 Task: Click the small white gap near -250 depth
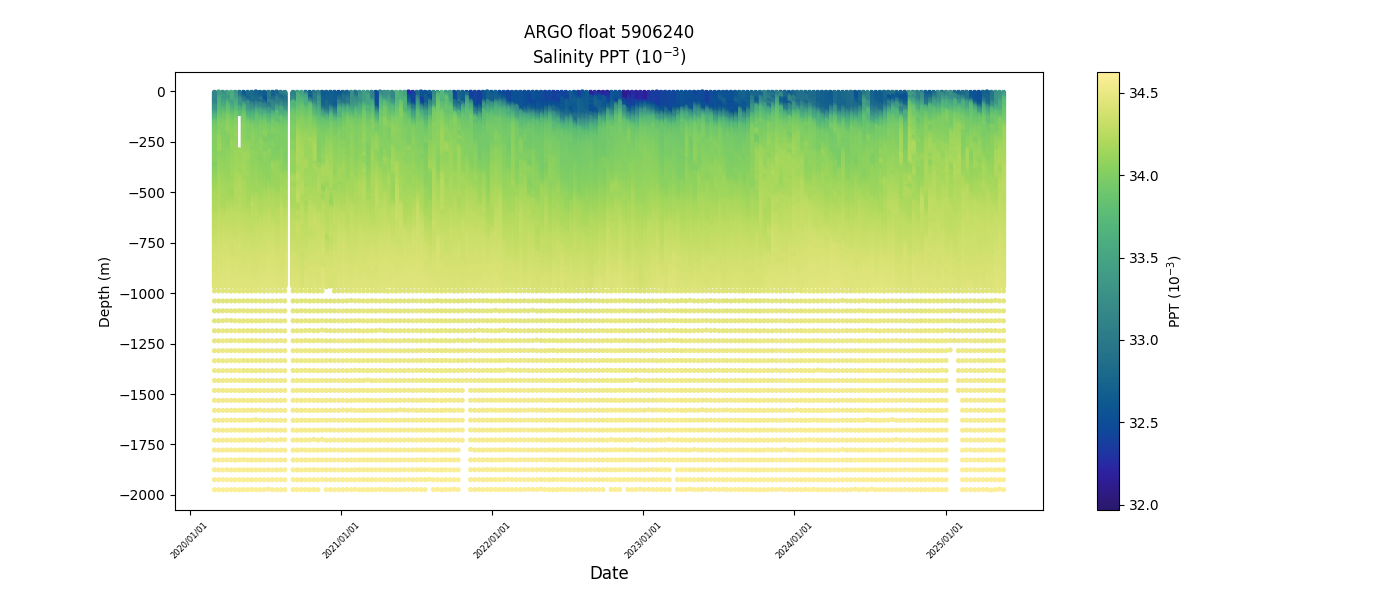click(x=239, y=131)
